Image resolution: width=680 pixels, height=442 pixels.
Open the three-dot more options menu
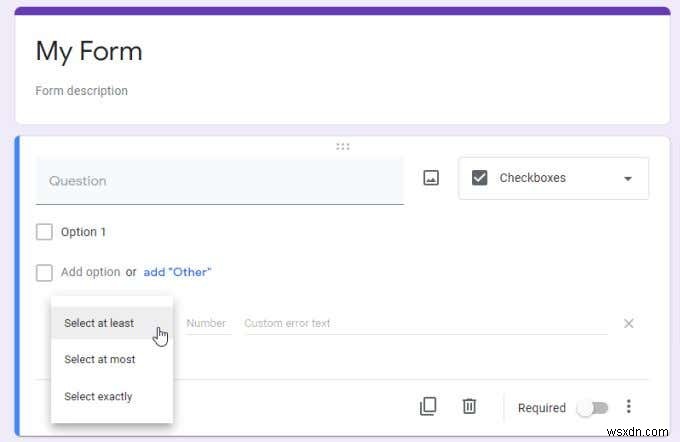628,406
